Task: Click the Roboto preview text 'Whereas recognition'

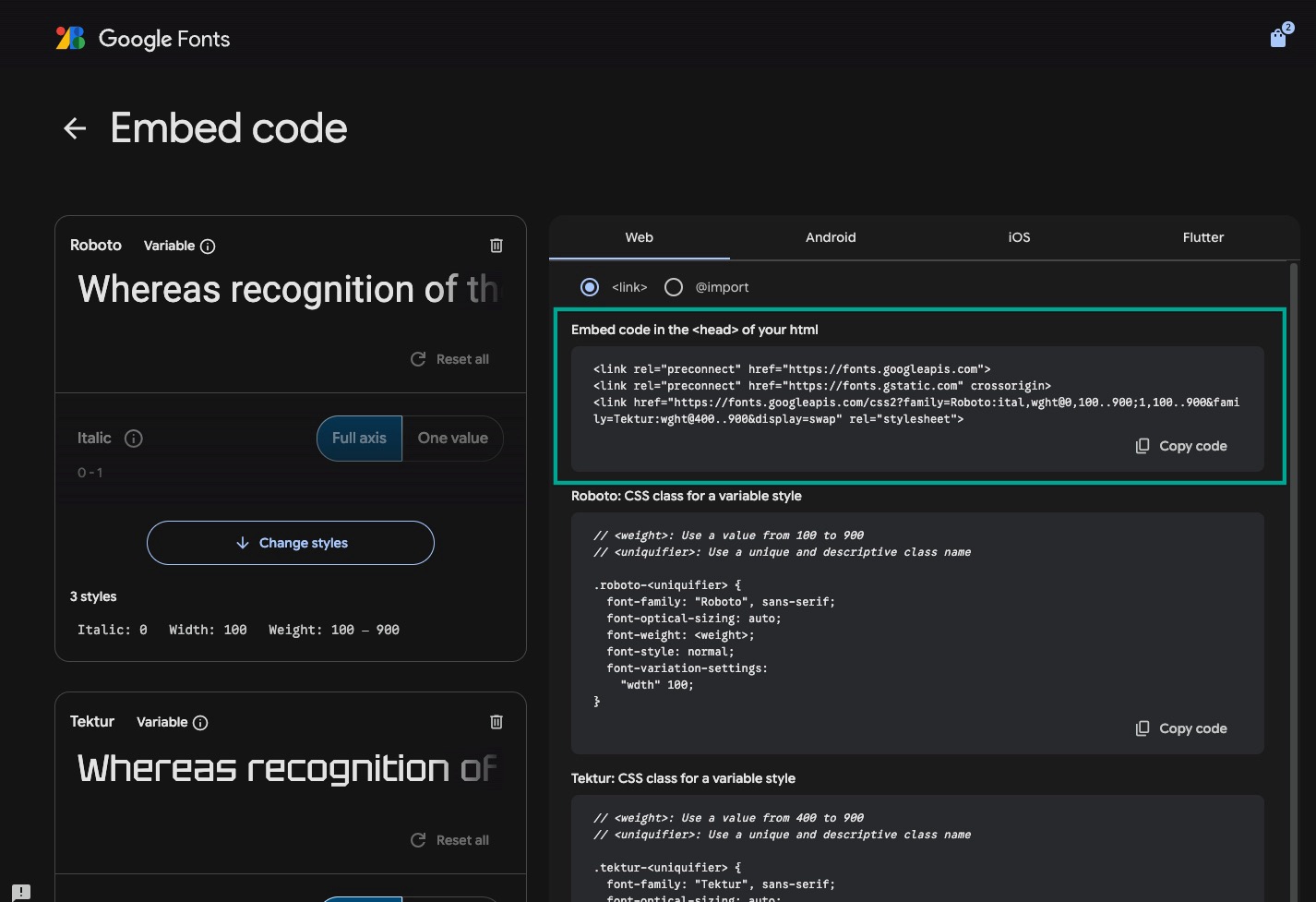Action: (288, 290)
